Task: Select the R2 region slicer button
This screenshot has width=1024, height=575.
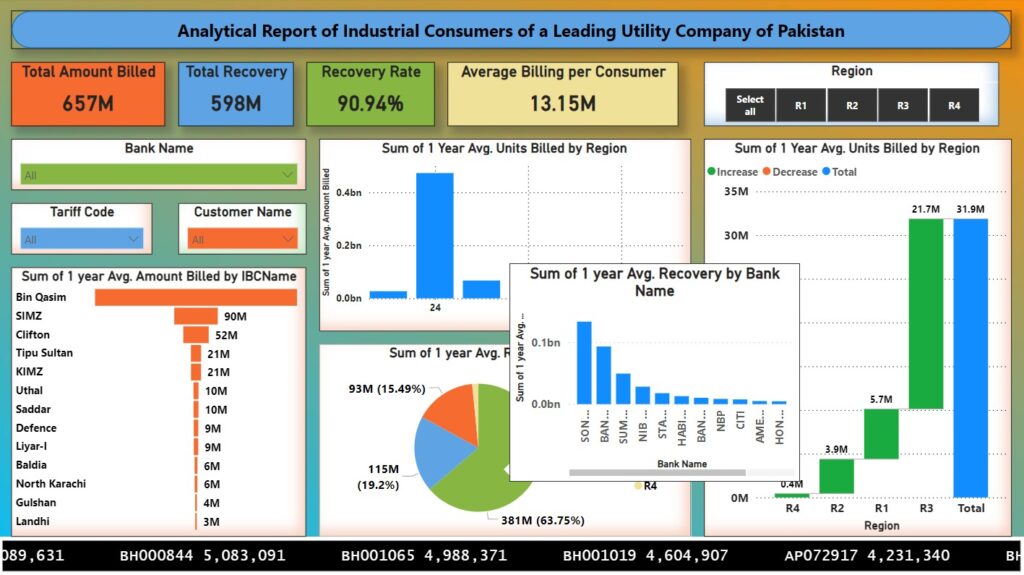Action: tap(852, 105)
